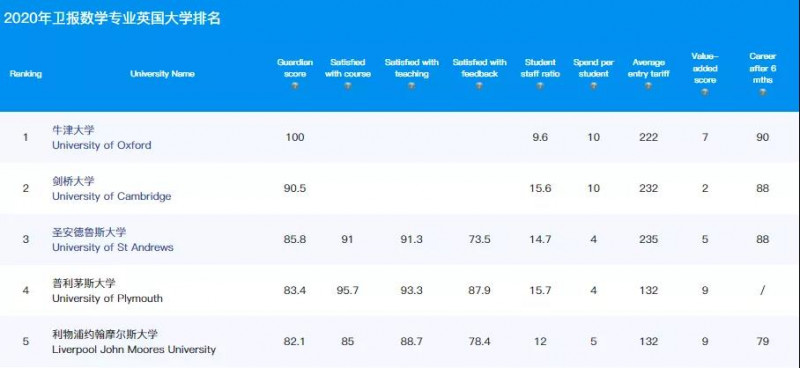Click help icon under Student staff ratio
The height and width of the screenshot is (368, 800).
[540, 86]
